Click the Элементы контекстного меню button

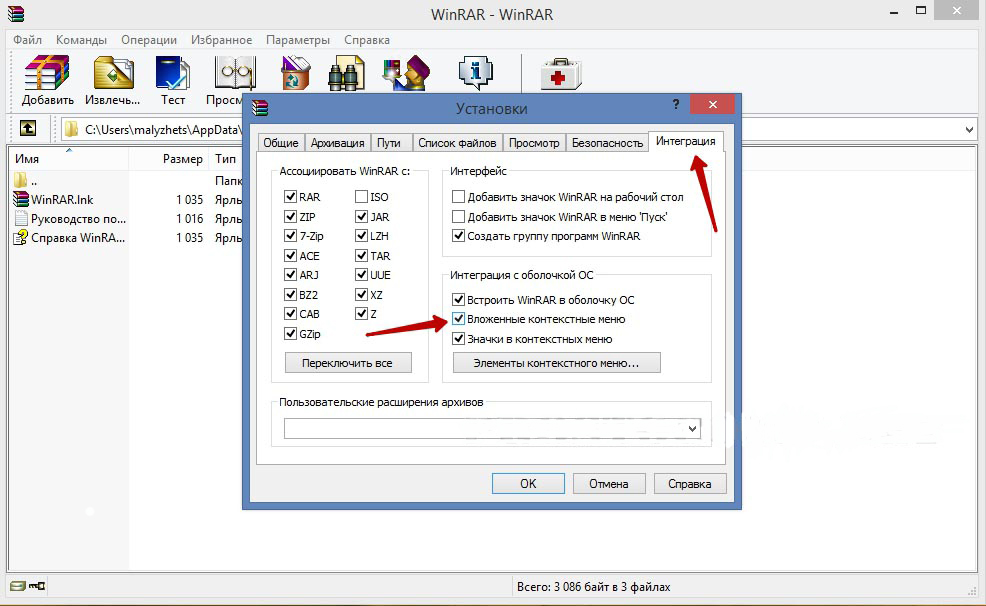[x=556, y=363]
